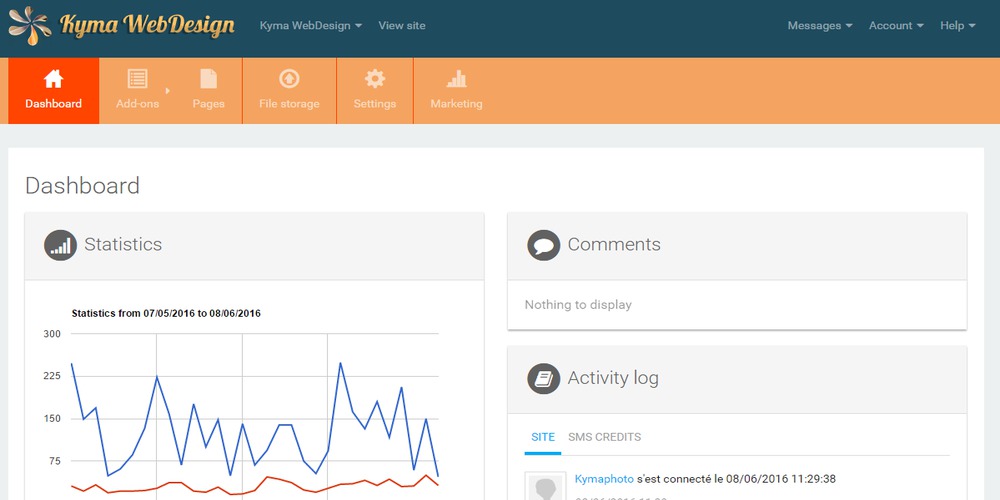Screen dimensions: 1000x500
Task: Open the Kymaphoto user link
Action: [x=604, y=479]
